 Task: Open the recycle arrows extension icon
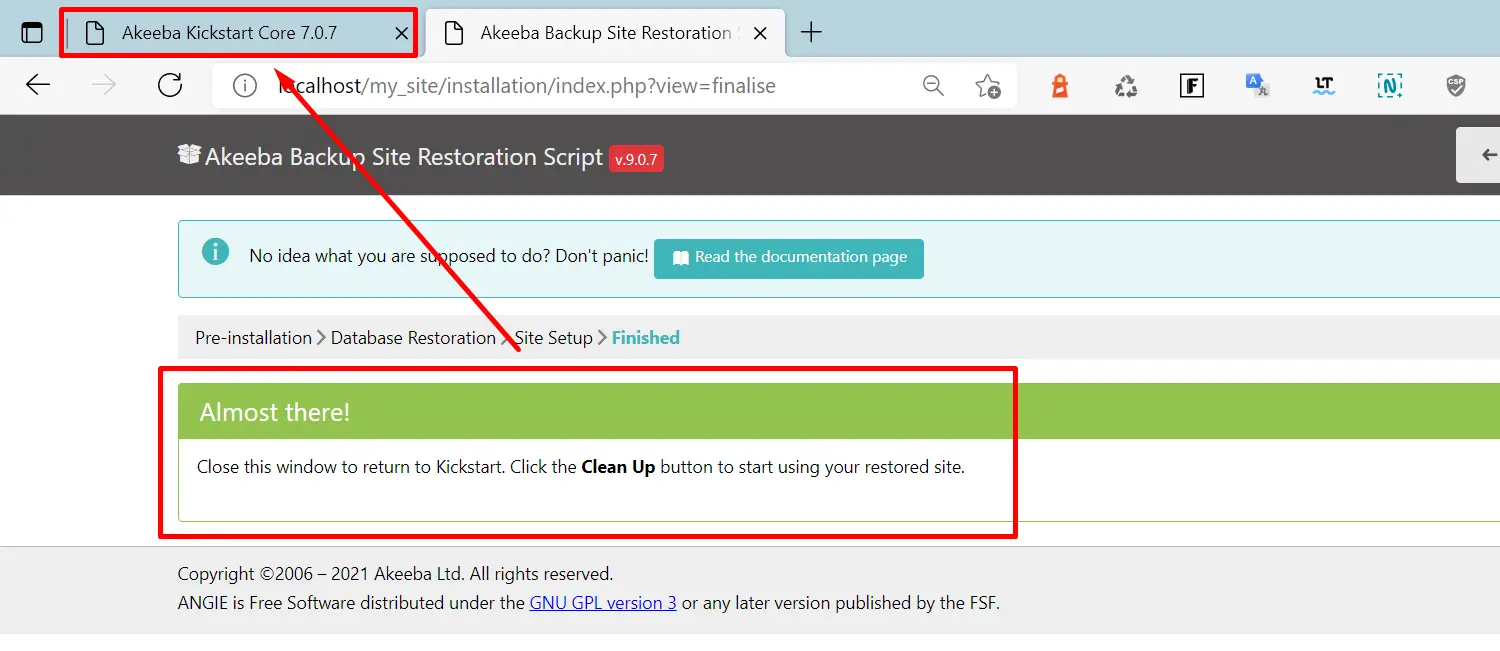[x=1126, y=86]
